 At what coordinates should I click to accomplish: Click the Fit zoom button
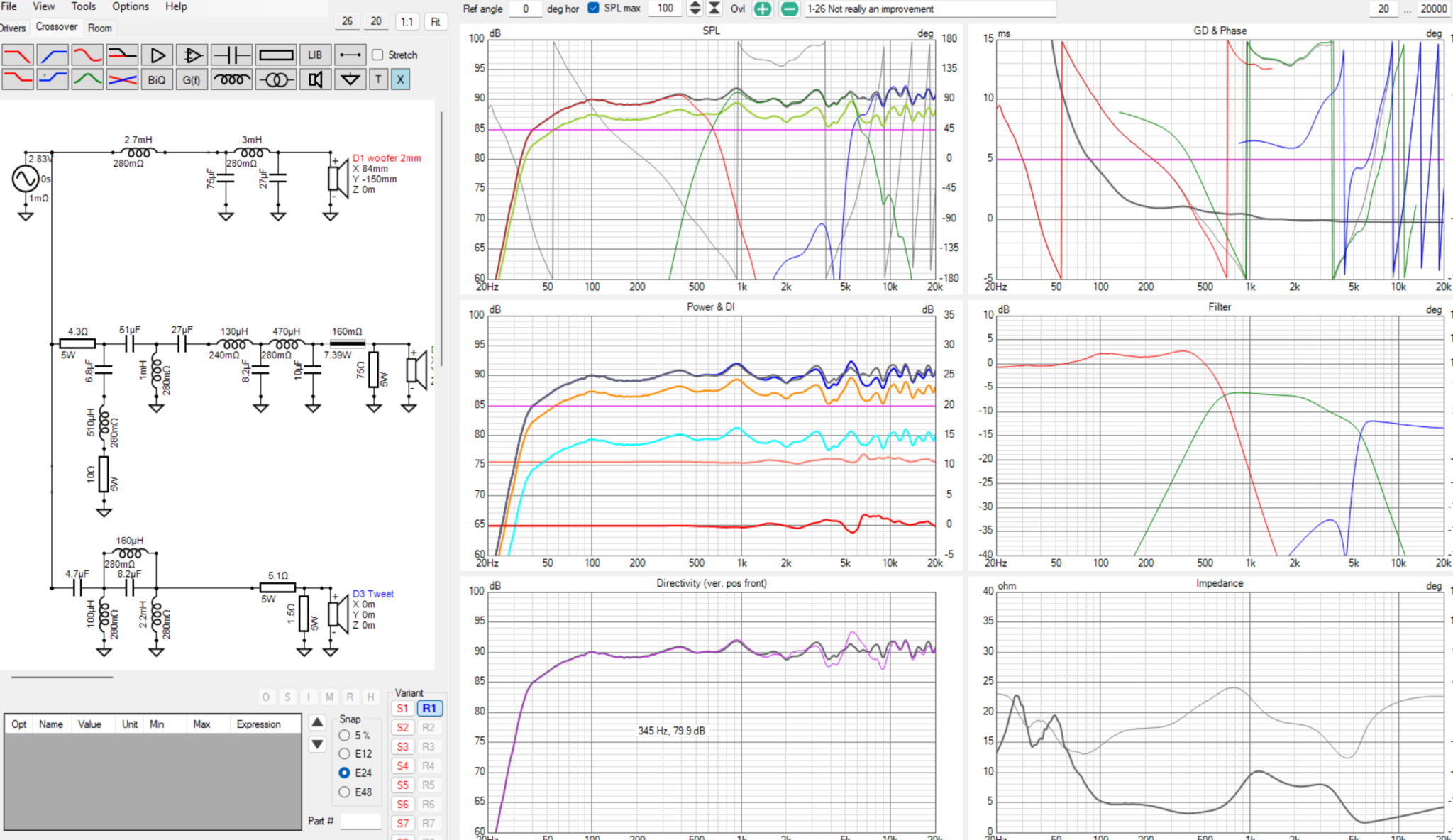435,21
